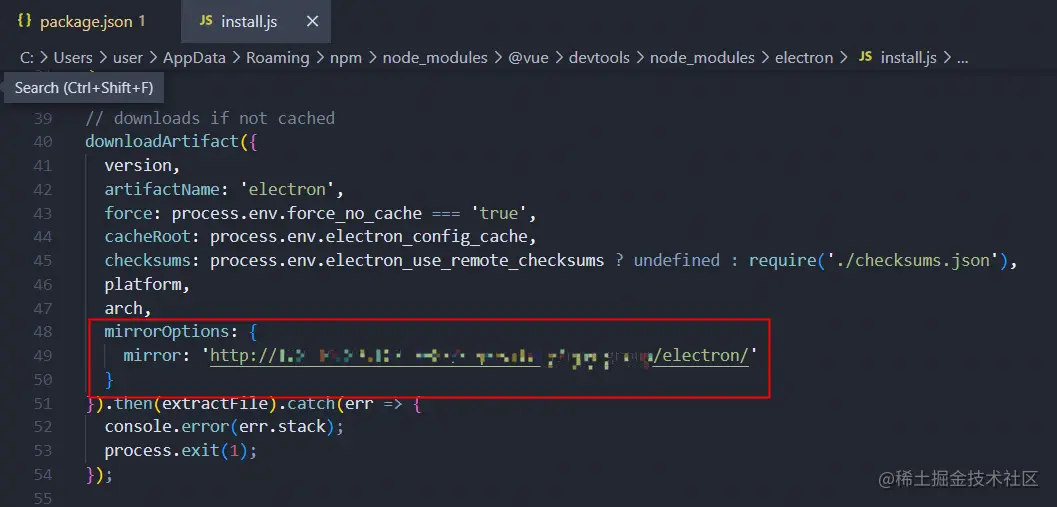Viewport: 1057px width, 507px height.
Task: Follow the mirror URL link on line 49
Action: (479, 355)
